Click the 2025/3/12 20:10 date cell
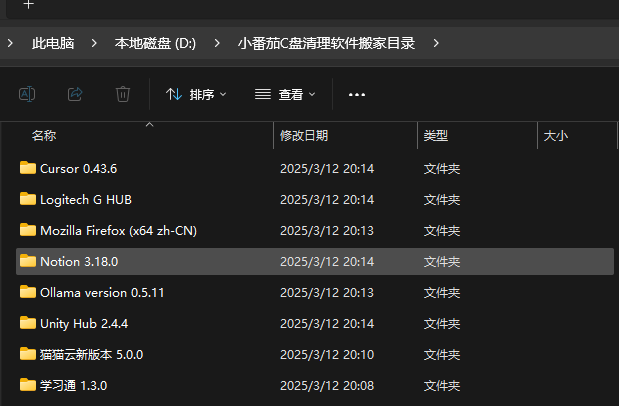This screenshot has height=406, width=619. point(327,355)
